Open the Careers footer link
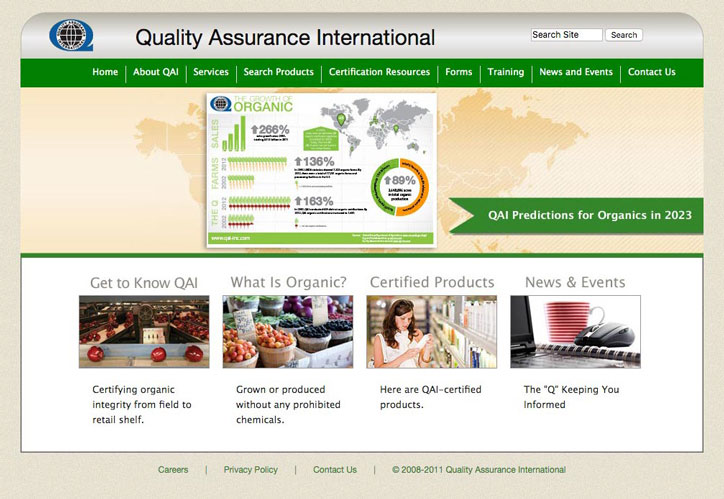The image size is (724, 499). 173,470
